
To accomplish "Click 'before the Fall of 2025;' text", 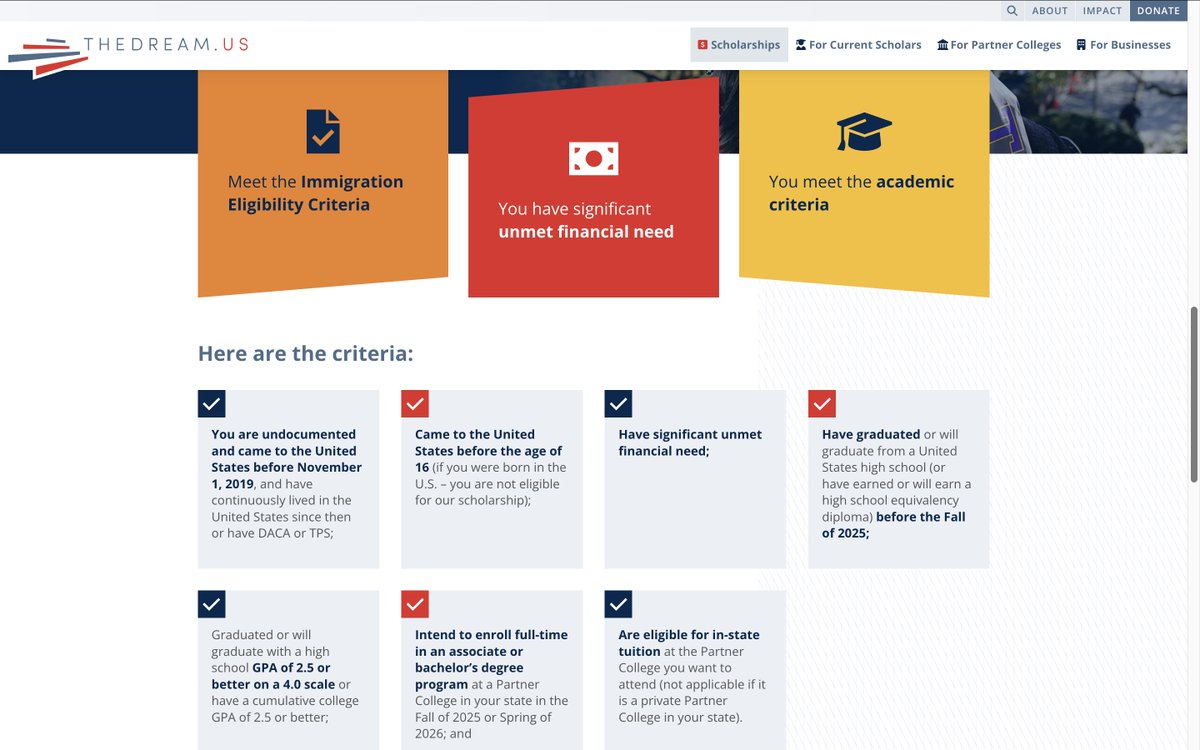I will [894, 525].
